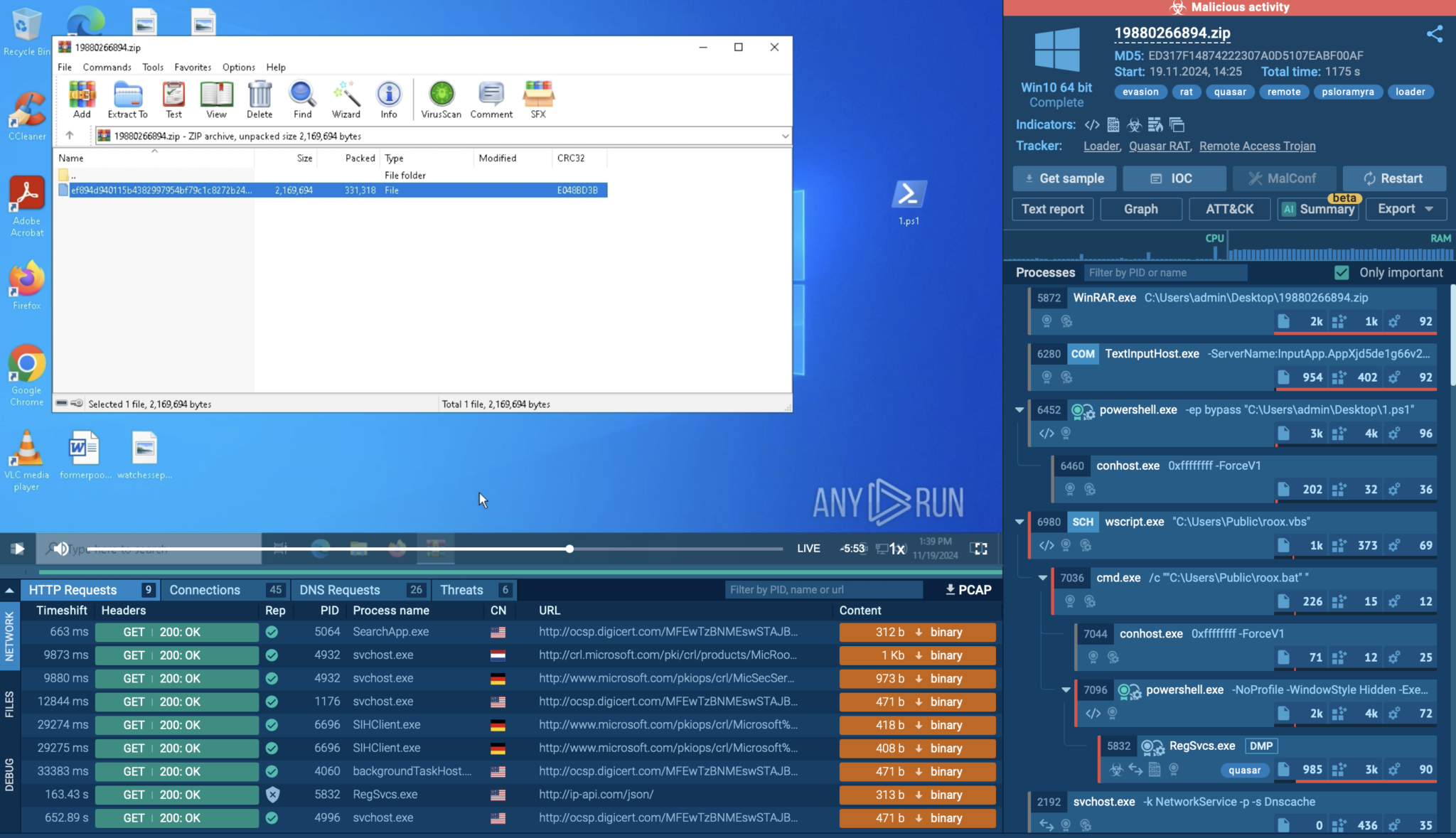Click the share icon beside the zip name
1456x838 pixels.
pos(1434,34)
